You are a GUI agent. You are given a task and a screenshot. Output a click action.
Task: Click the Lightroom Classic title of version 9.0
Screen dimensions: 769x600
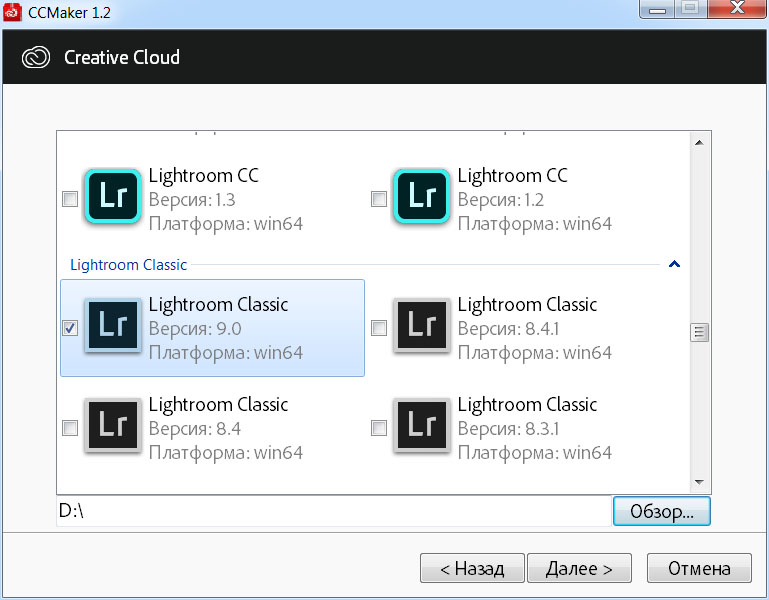coord(218,305)
